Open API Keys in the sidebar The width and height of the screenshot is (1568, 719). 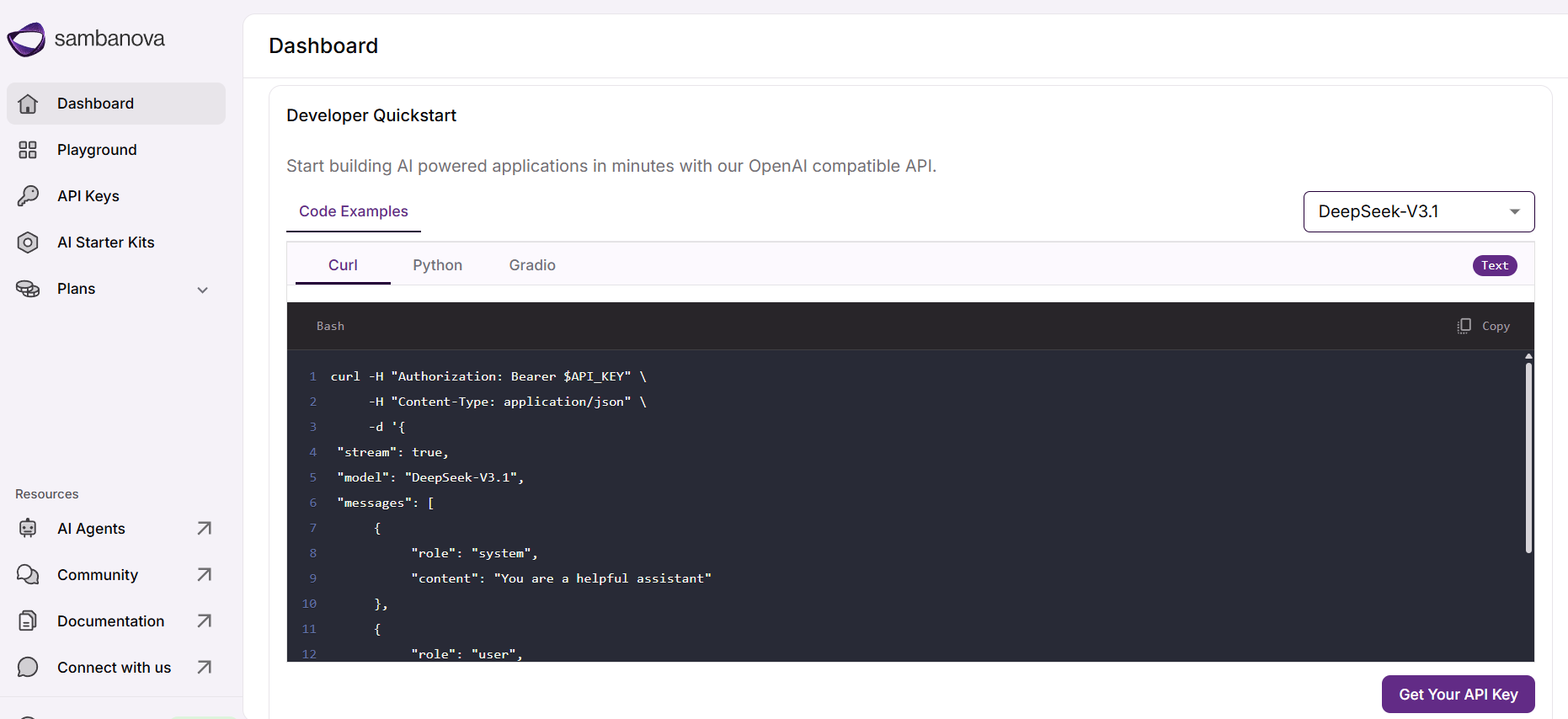[116, 196]
